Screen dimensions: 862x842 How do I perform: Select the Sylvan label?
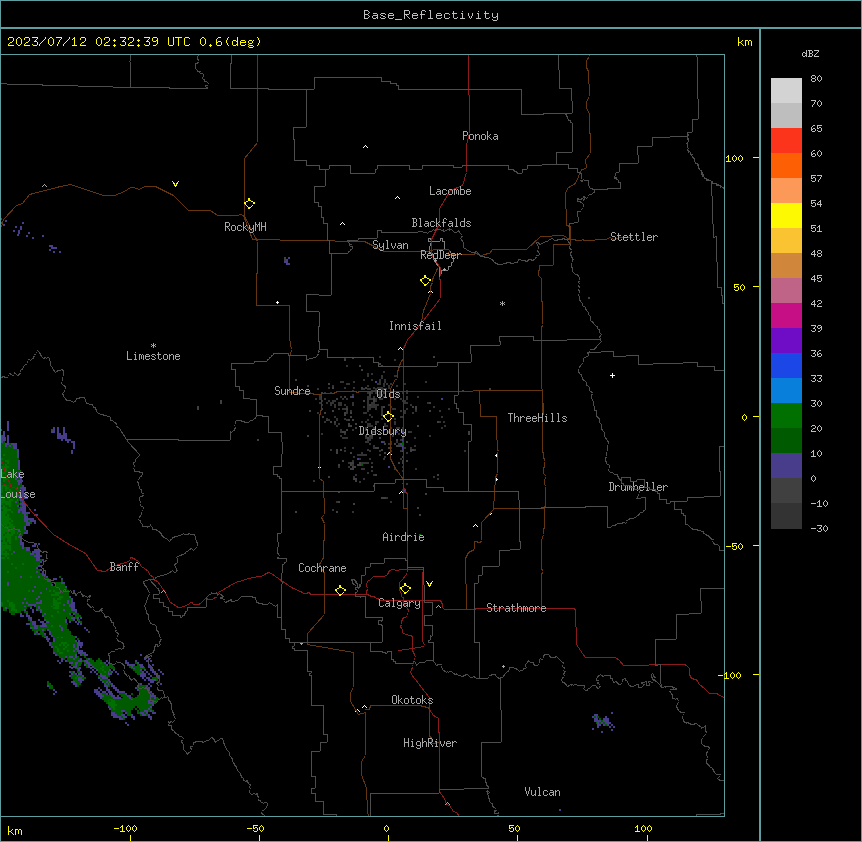click(390, 245)
